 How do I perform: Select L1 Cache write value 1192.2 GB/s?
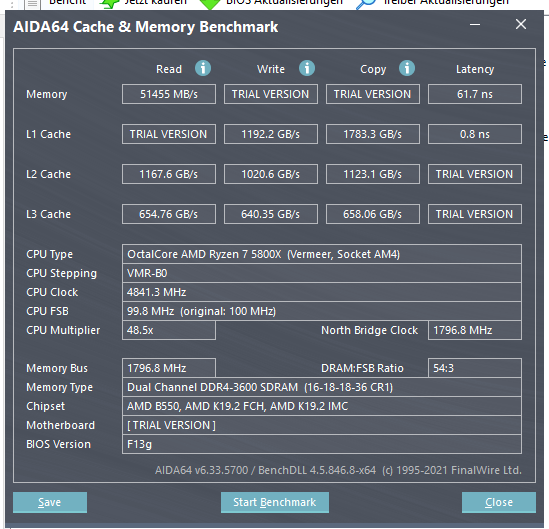(271, 134)
